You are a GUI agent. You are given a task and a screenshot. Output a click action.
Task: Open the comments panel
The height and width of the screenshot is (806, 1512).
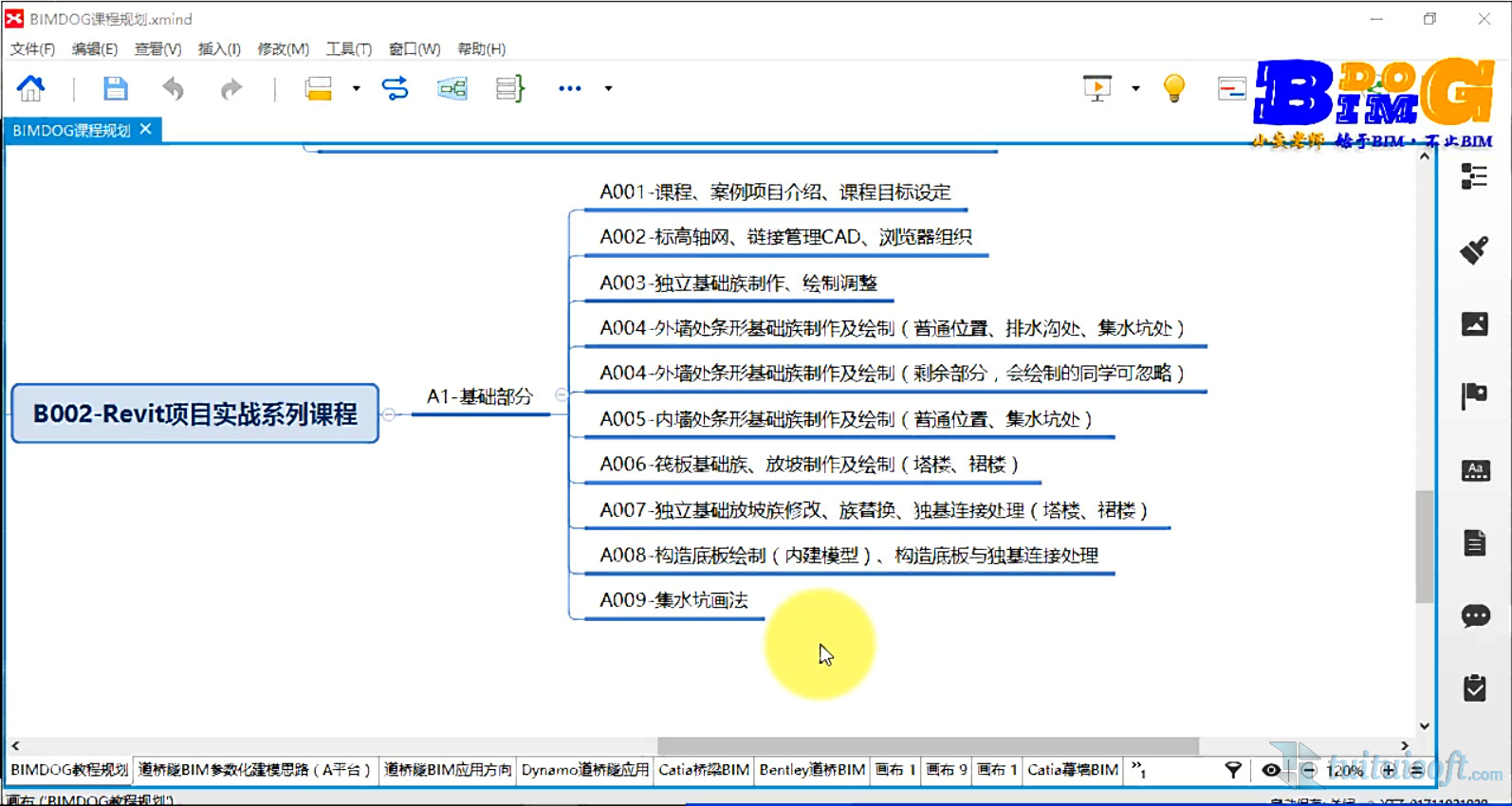coord(1475,616)
